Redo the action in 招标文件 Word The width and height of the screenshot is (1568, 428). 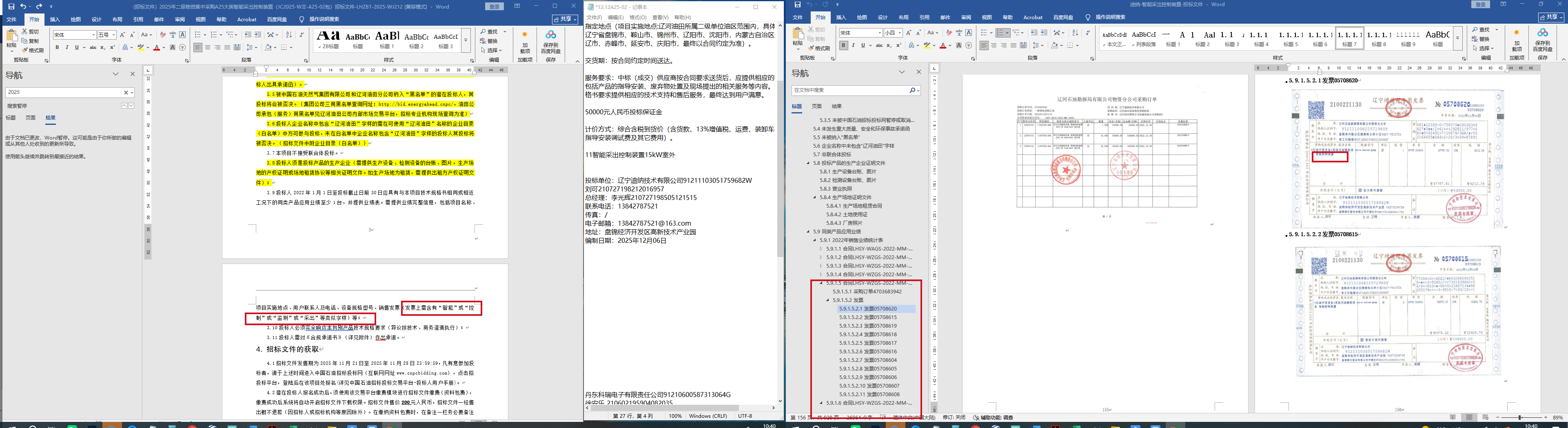(x=39, y=7)
